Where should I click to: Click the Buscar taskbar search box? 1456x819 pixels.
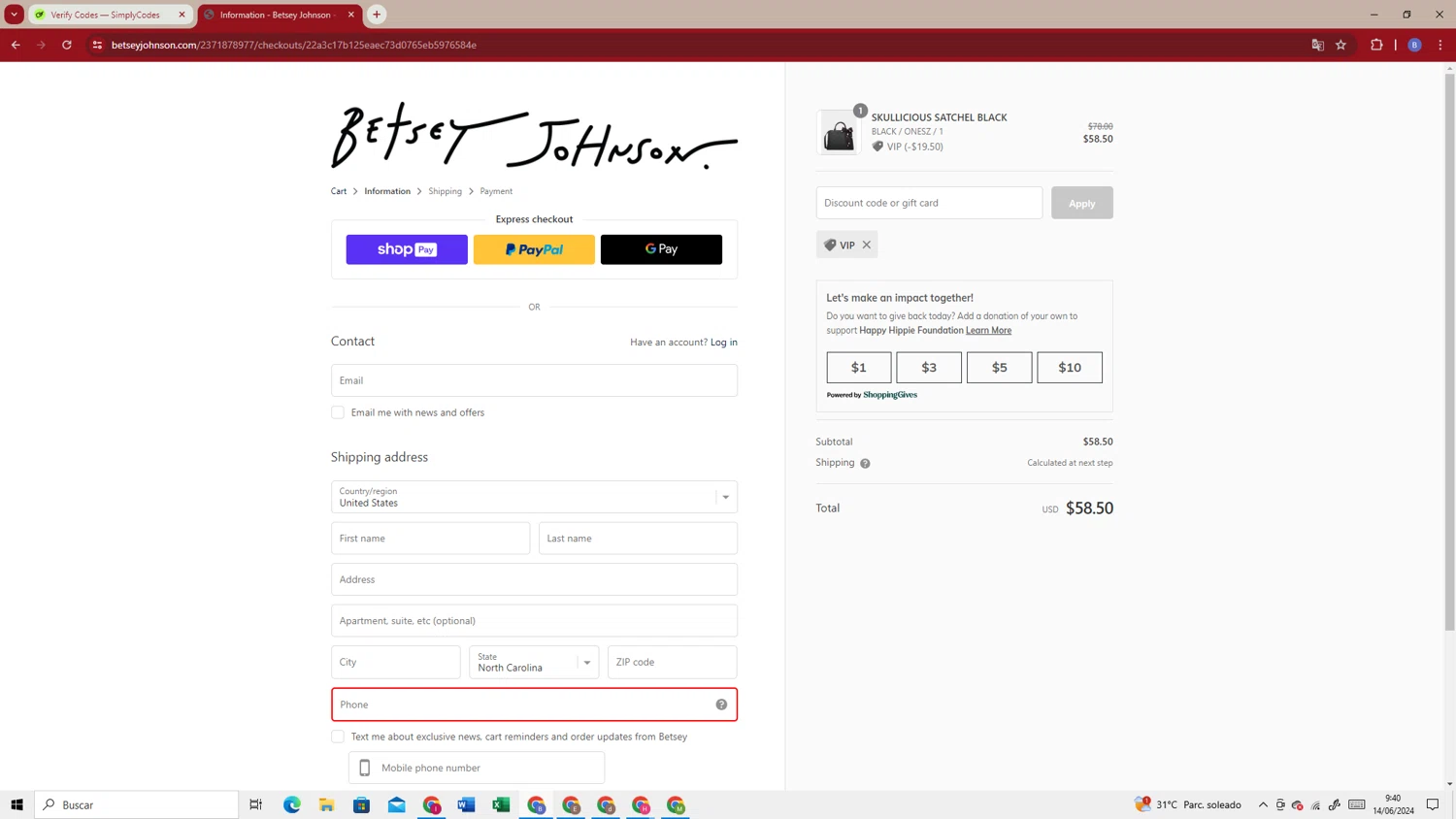click(x=137, y=804)
